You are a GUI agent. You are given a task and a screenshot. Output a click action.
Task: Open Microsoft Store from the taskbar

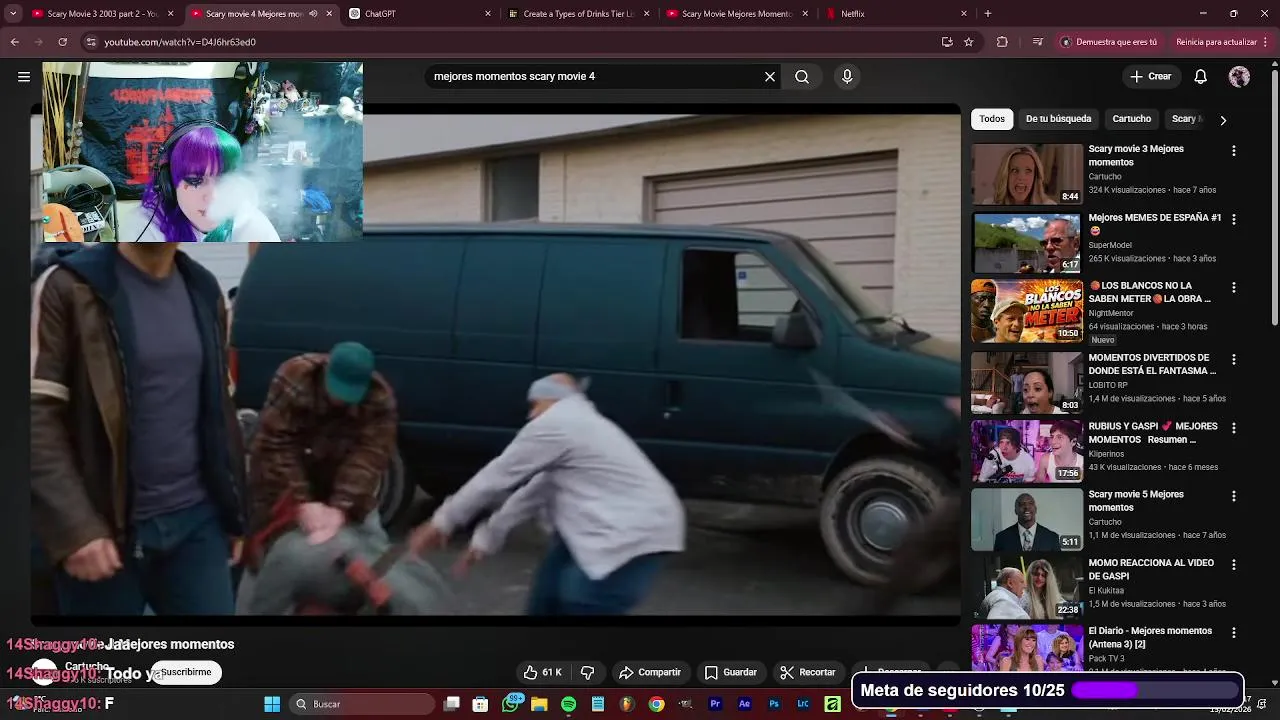click(x=480, y=704)
